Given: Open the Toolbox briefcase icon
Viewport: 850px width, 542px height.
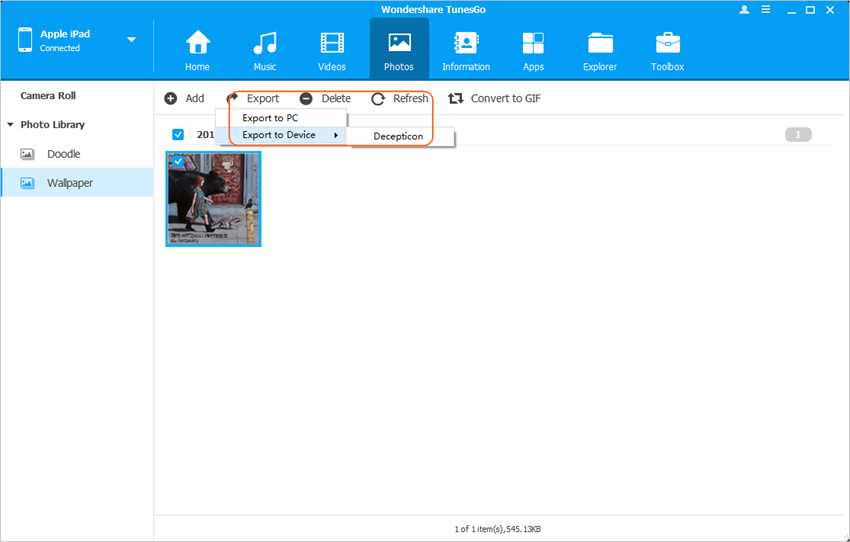Looking at the screenshot, I should 667,44.
